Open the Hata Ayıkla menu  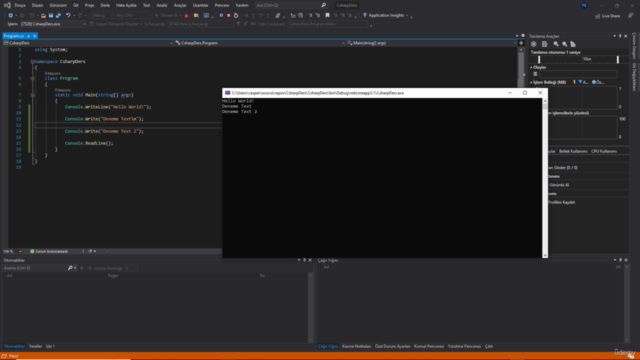click(126, 5)
